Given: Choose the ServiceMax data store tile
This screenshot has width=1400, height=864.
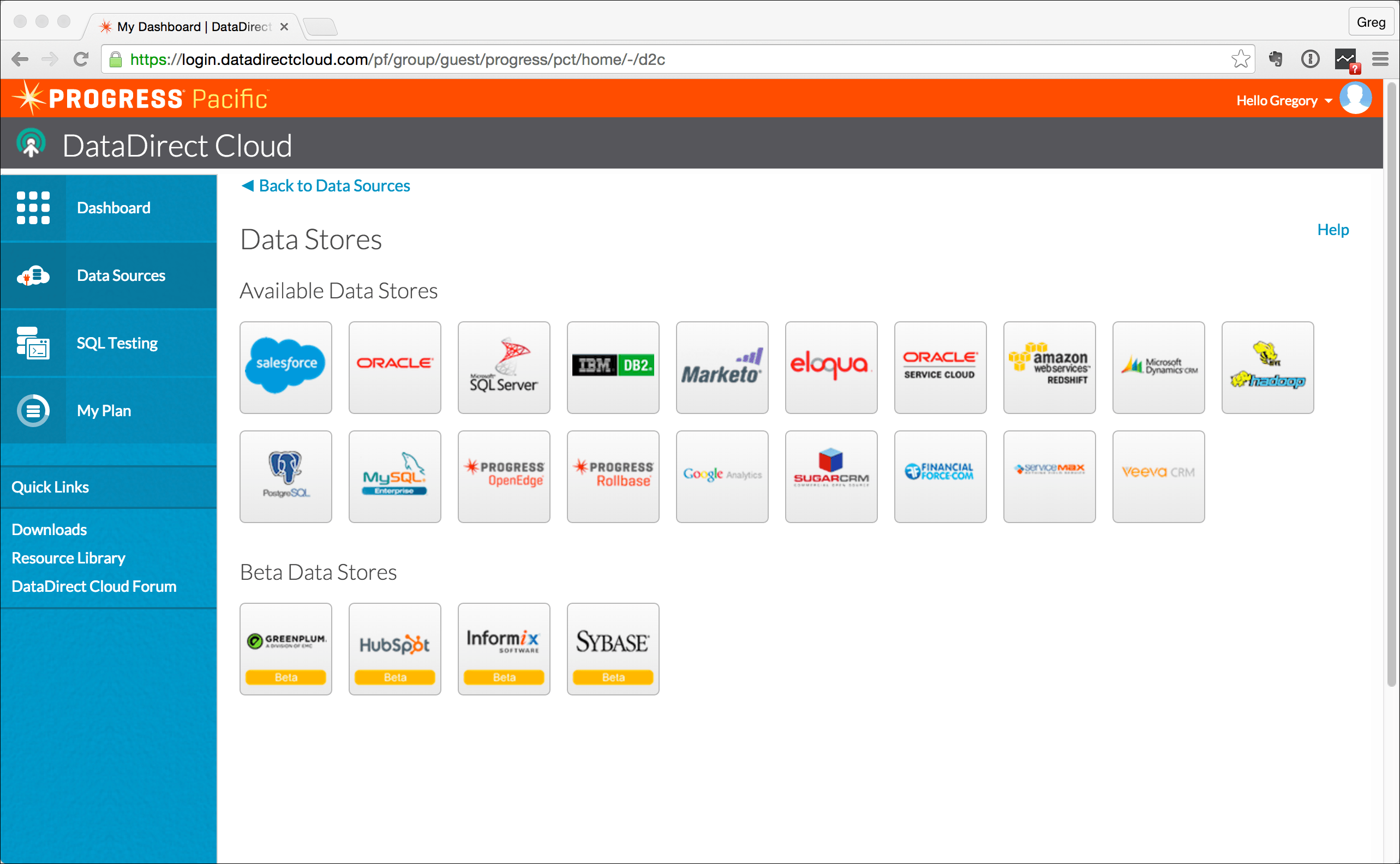Looking at the screenshot, I should (1050, 477).
